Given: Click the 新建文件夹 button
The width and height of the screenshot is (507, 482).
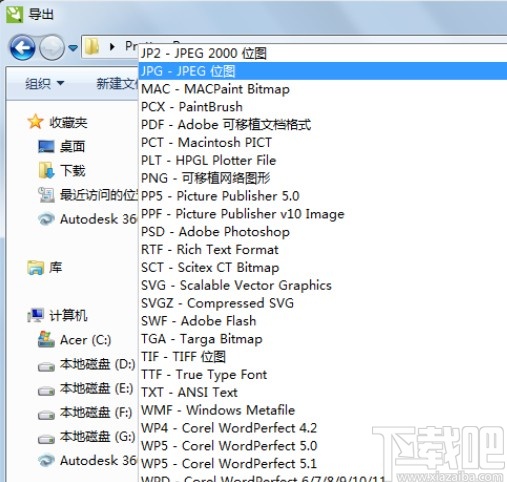Looking at the screenshot, I should (117, 83).
